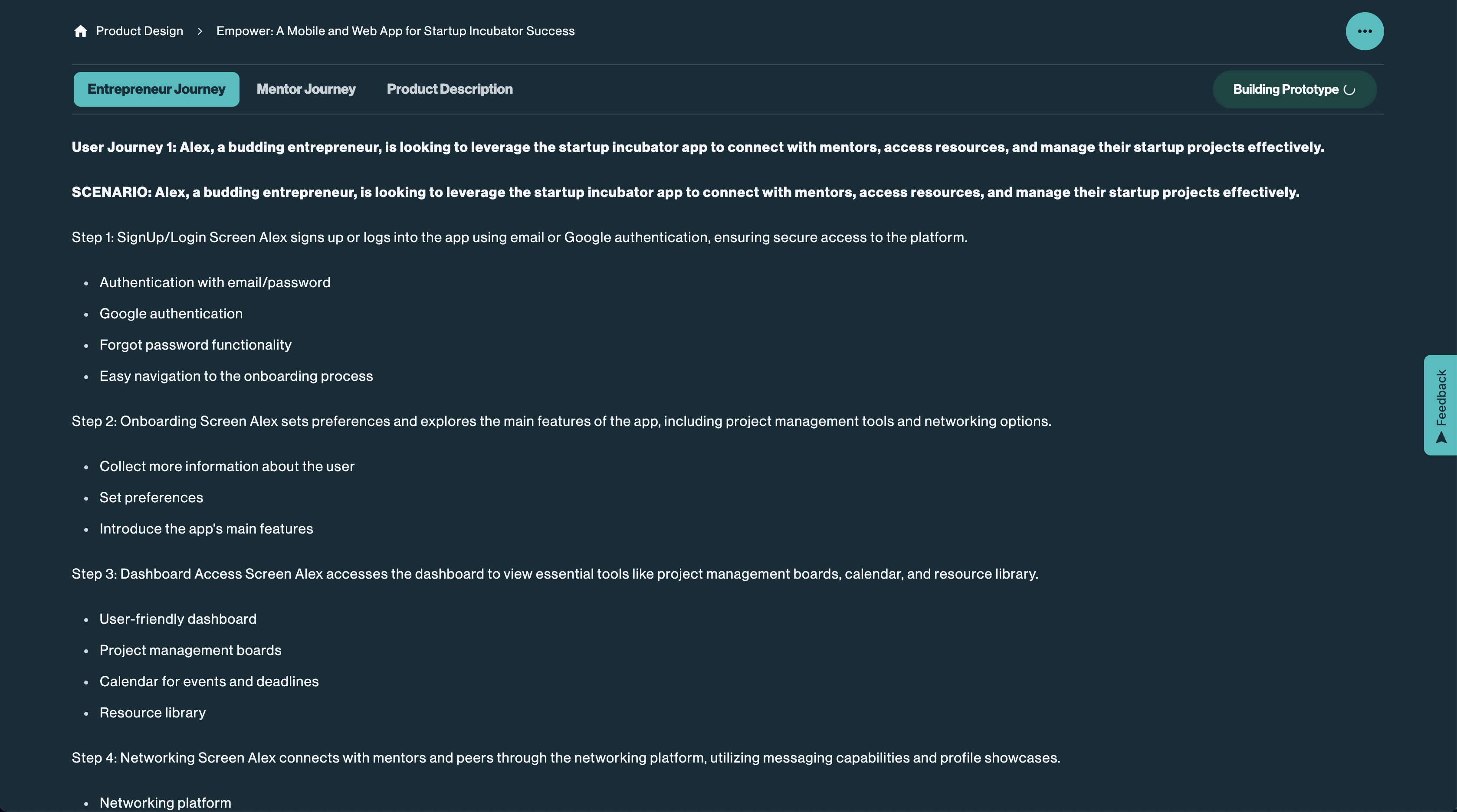Open the Feedback side panel
The image size is (1457, 812).
click(x=1440, y=405)
